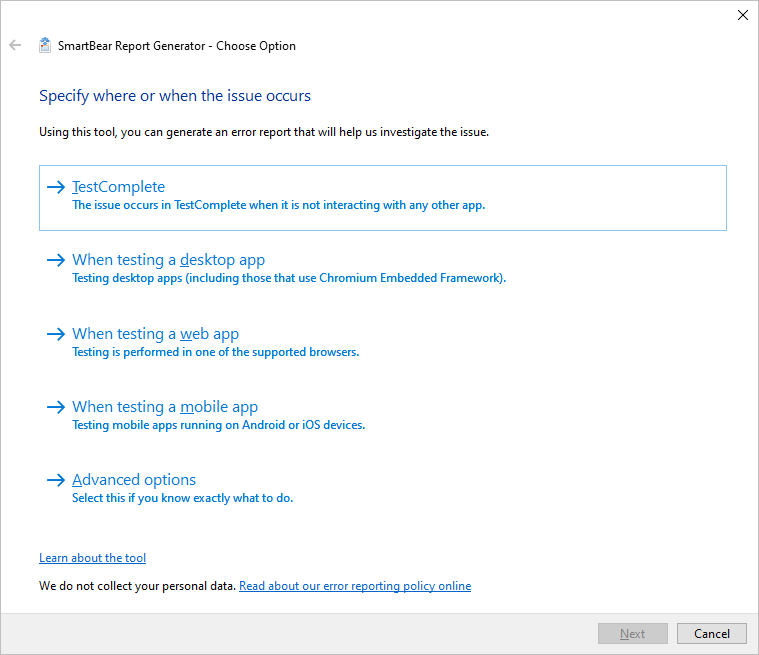
Task: Click the arrow beside Advanced options
Action: 55,480
